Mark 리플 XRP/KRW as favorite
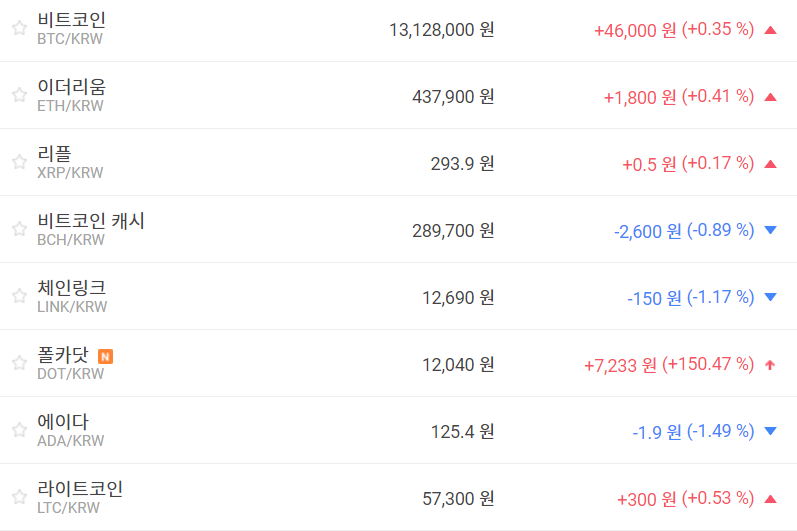 pyautogui.click(x=19, y=162)
